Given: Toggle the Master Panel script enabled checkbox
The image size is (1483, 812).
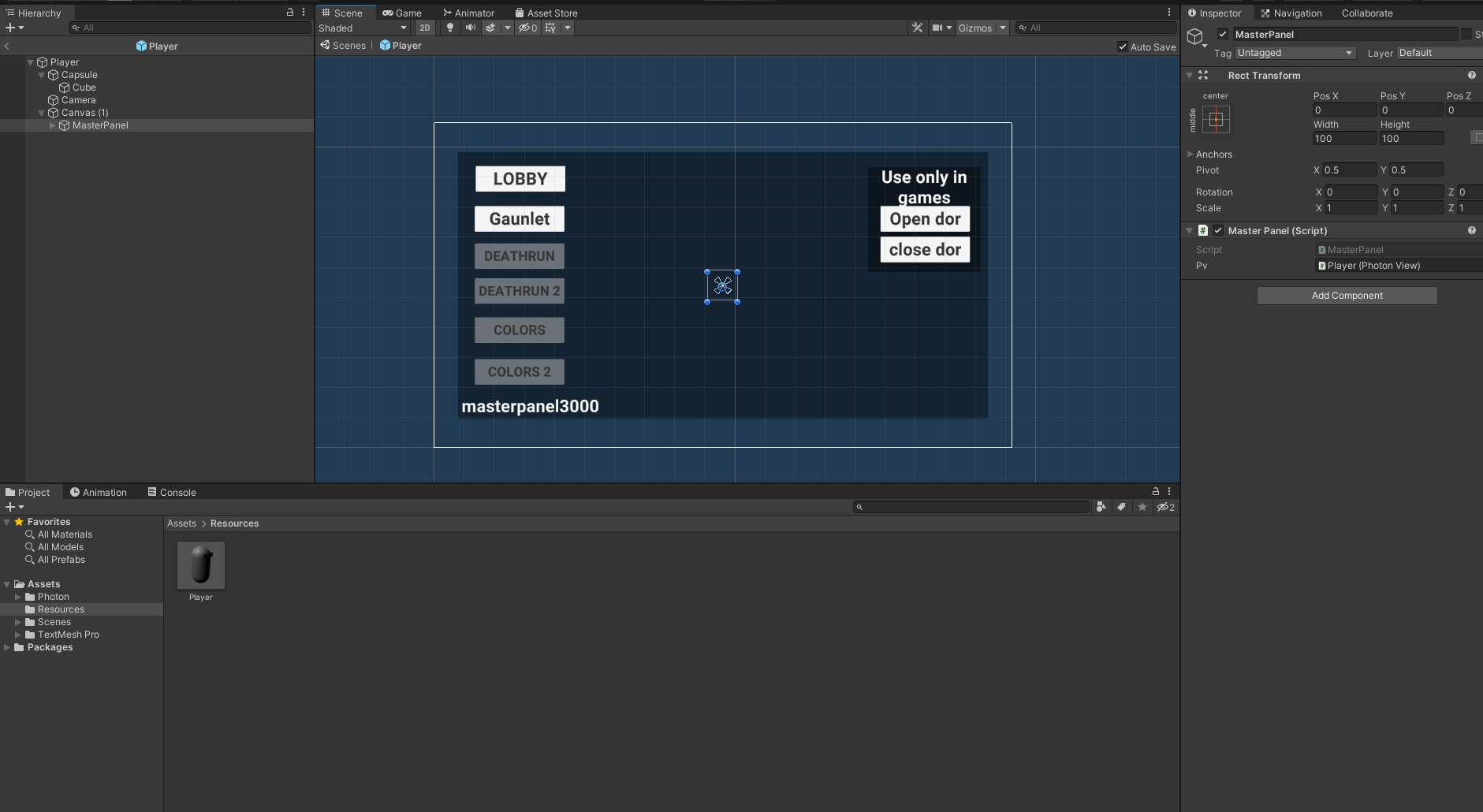Looking at the screenshot, I should [1218, 230].
